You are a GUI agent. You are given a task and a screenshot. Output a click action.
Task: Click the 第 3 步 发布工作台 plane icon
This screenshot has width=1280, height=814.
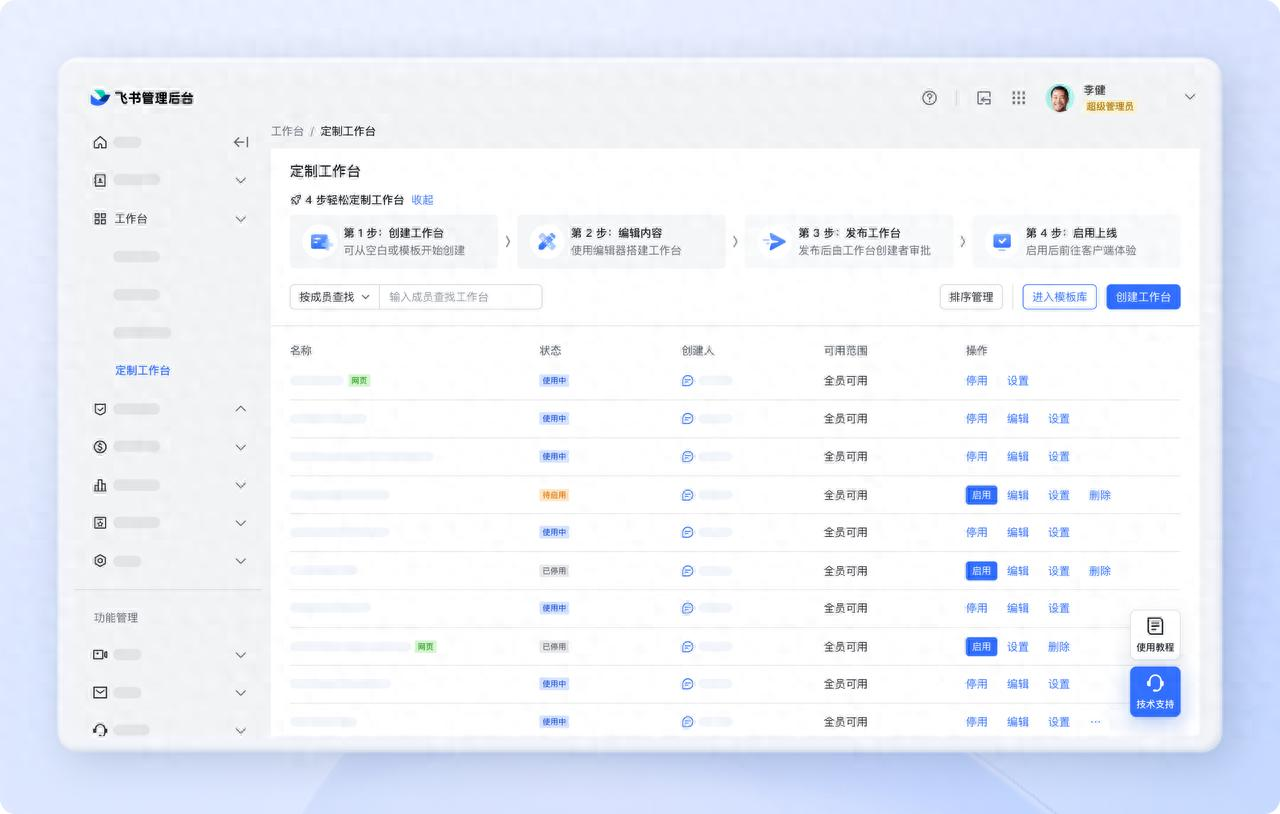pyautogui.click(x=774, y=241)
